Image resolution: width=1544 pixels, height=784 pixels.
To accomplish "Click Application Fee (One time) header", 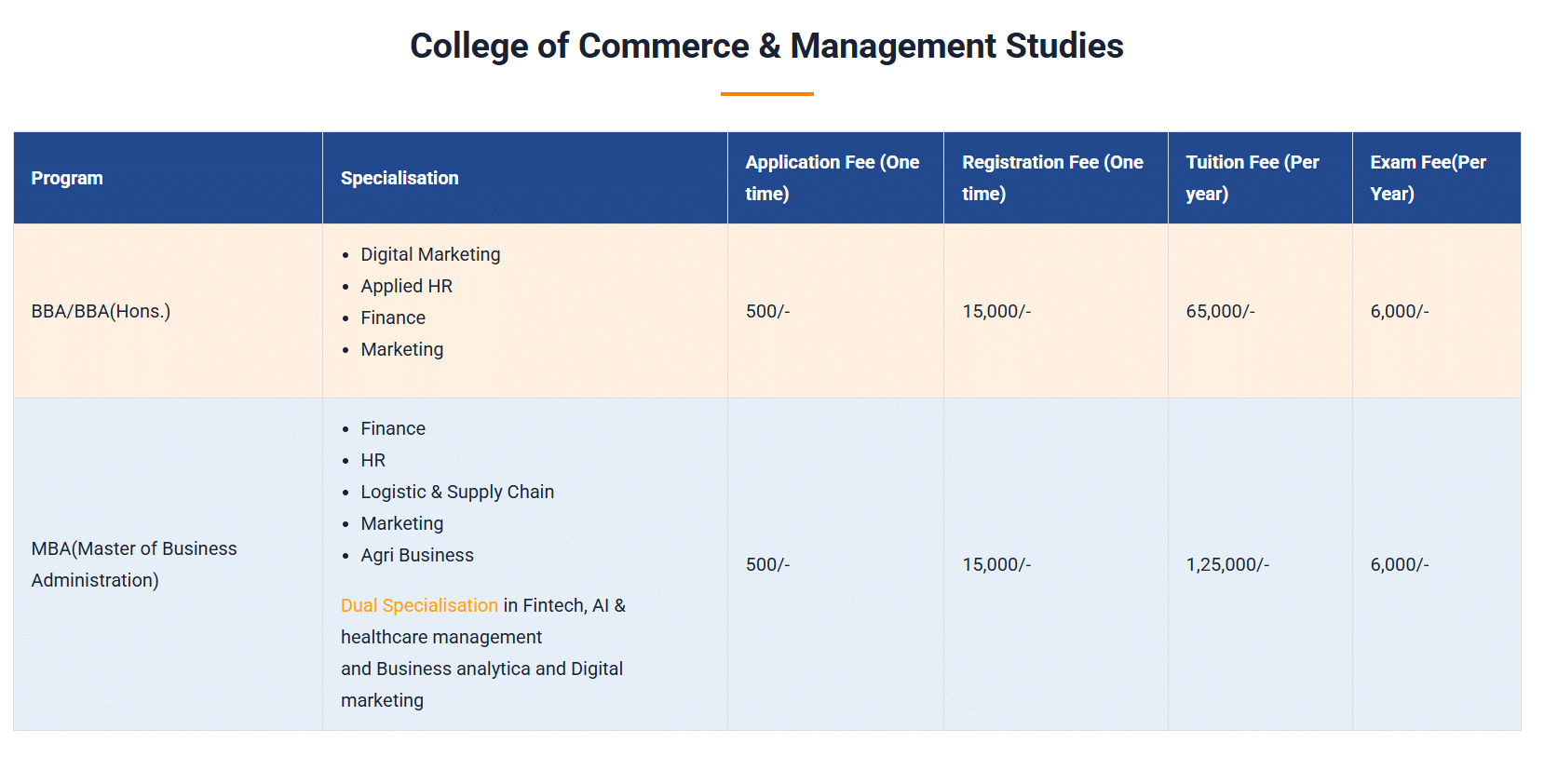I will point(832,177).
